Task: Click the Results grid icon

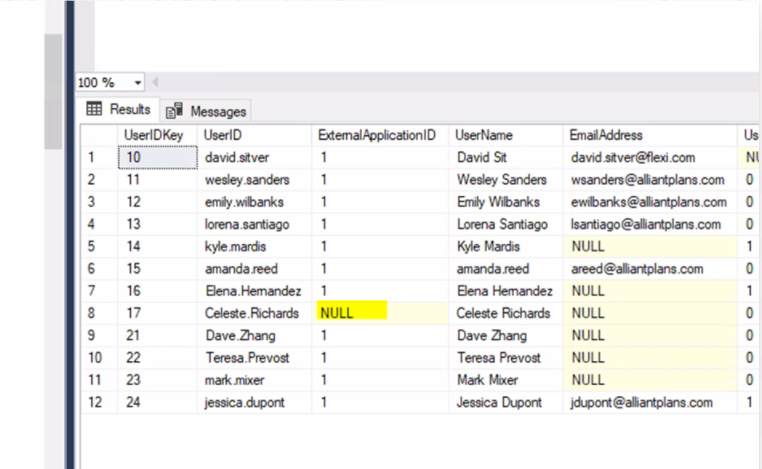Action: click(94, 109)
